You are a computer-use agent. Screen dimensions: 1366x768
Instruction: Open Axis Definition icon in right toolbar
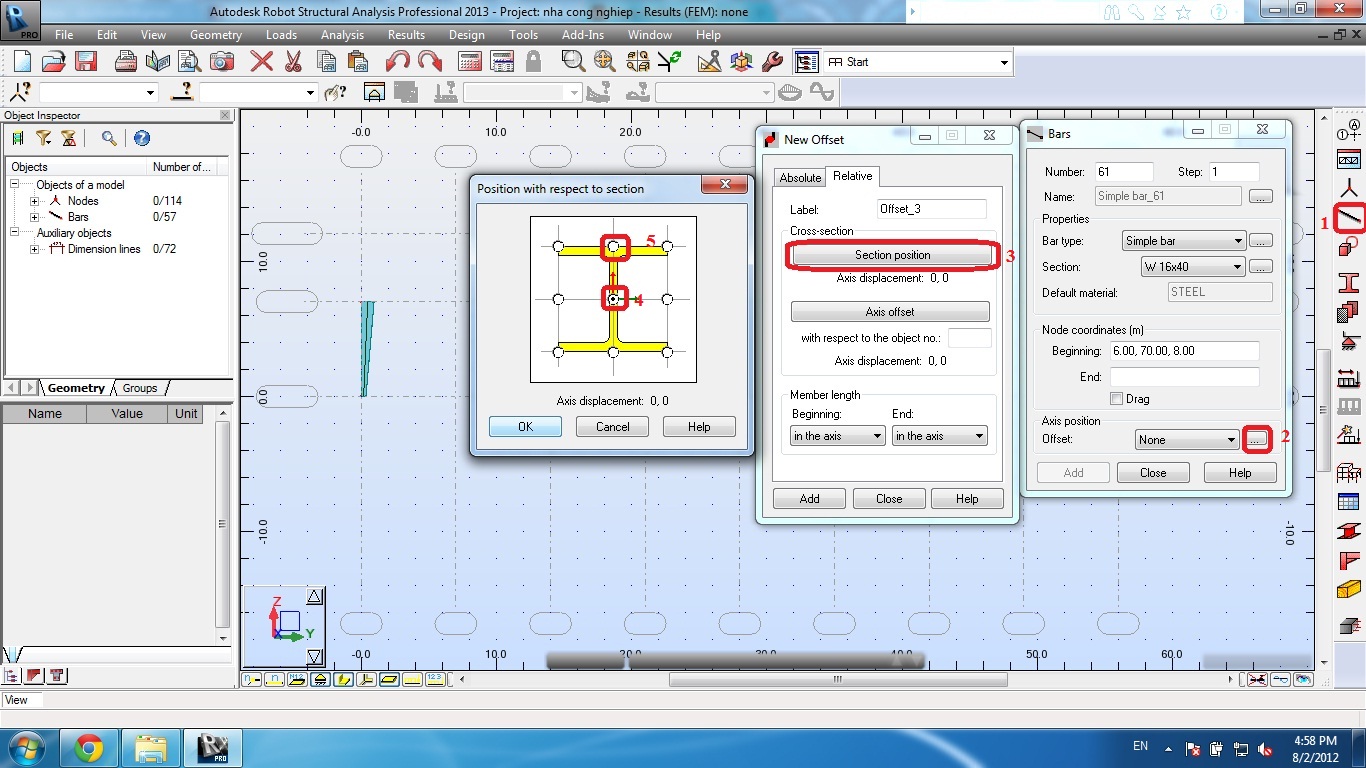[1349, 128]
